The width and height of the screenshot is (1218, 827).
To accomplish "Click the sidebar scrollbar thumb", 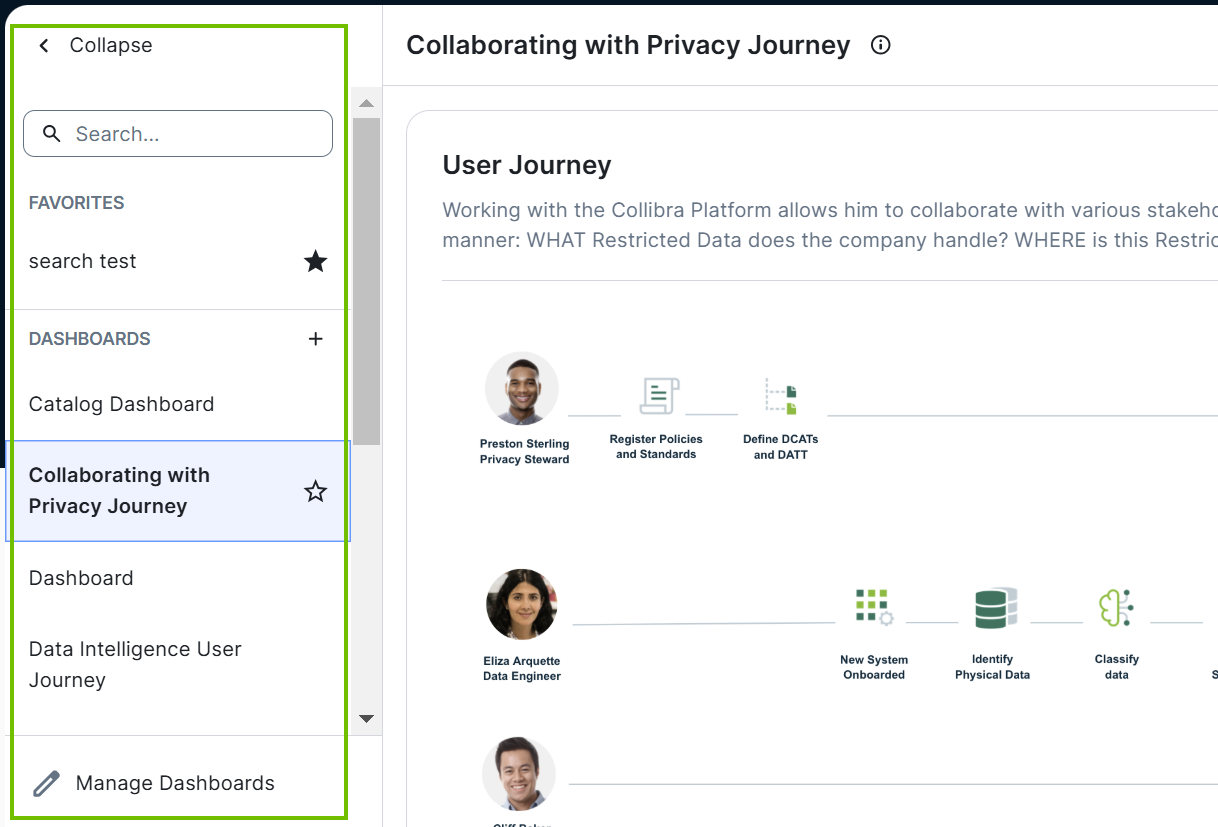I will (x=366, y=280).
